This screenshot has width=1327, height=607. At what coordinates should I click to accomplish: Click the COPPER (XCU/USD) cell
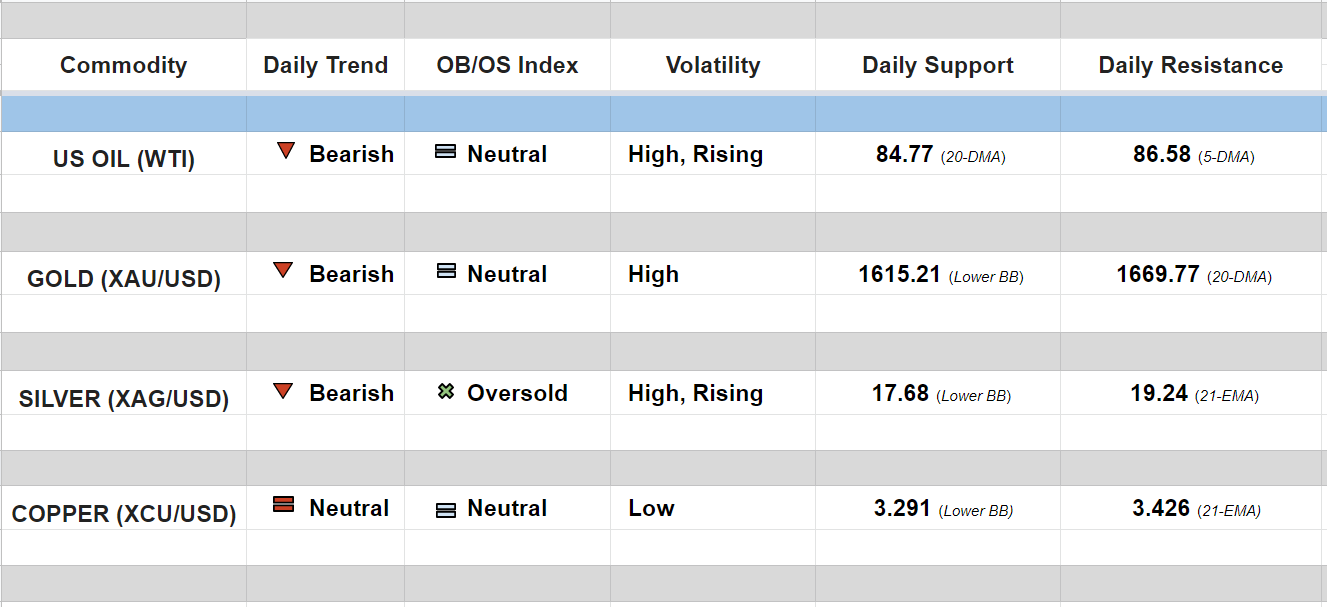[x=124, y=514]
